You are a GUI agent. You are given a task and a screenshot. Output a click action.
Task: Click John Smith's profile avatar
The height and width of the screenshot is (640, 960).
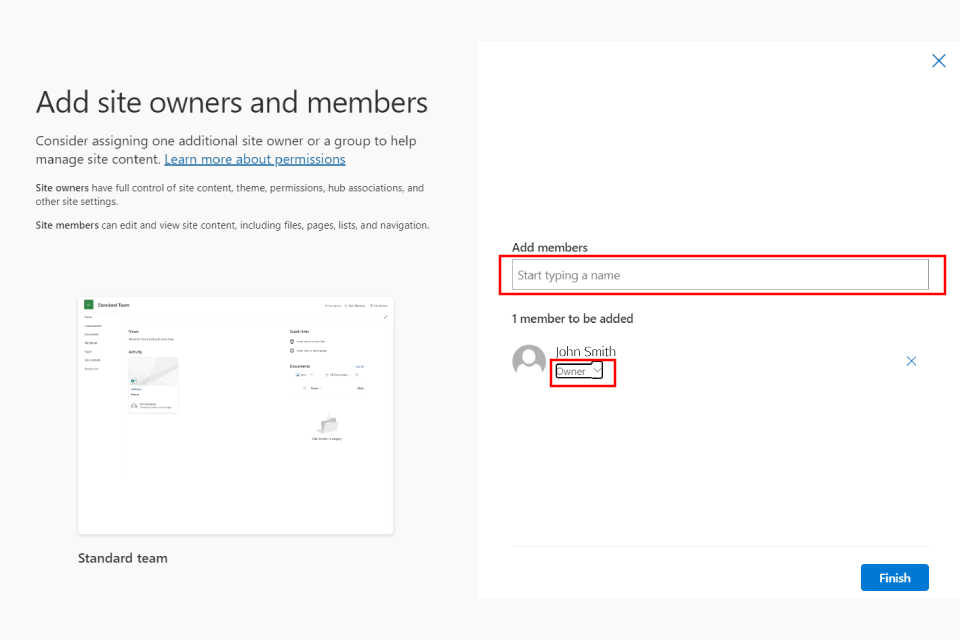click(529, 361)
